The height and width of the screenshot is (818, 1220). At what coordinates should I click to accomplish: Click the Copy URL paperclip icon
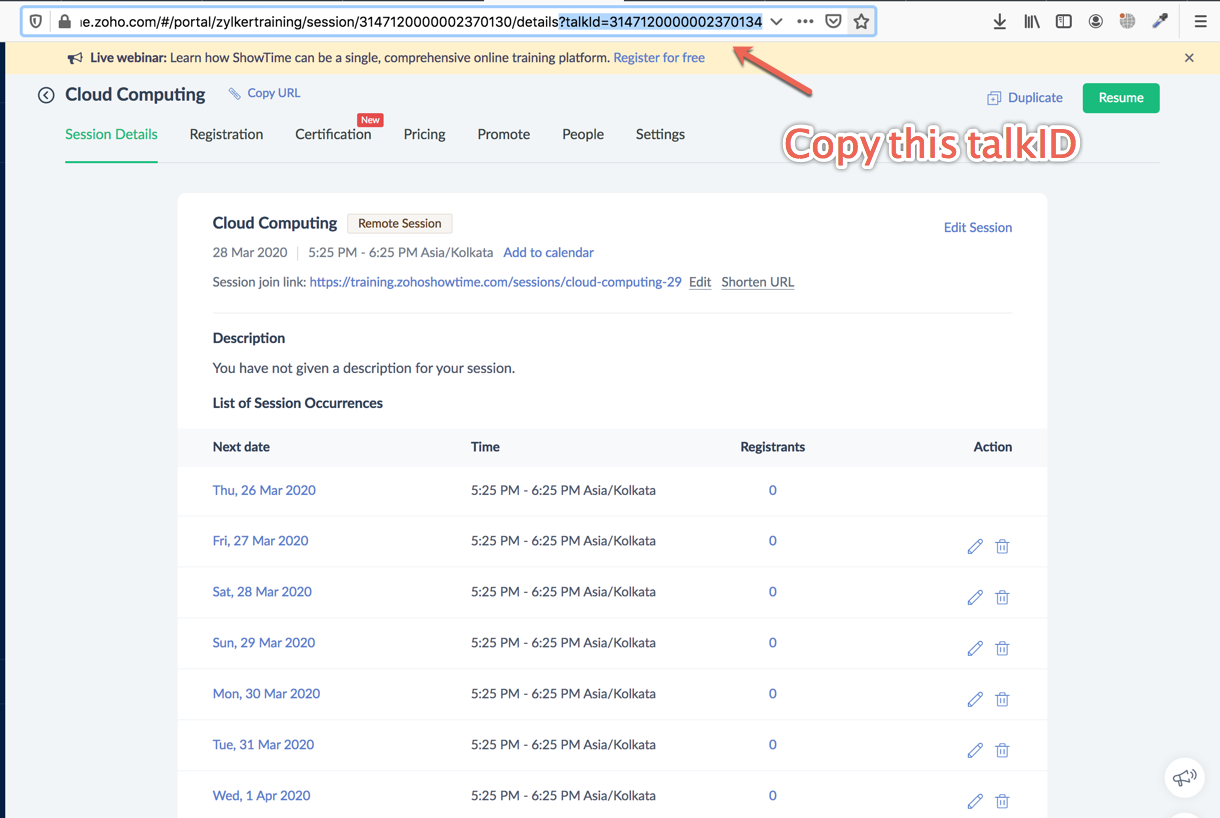(235, 93)
